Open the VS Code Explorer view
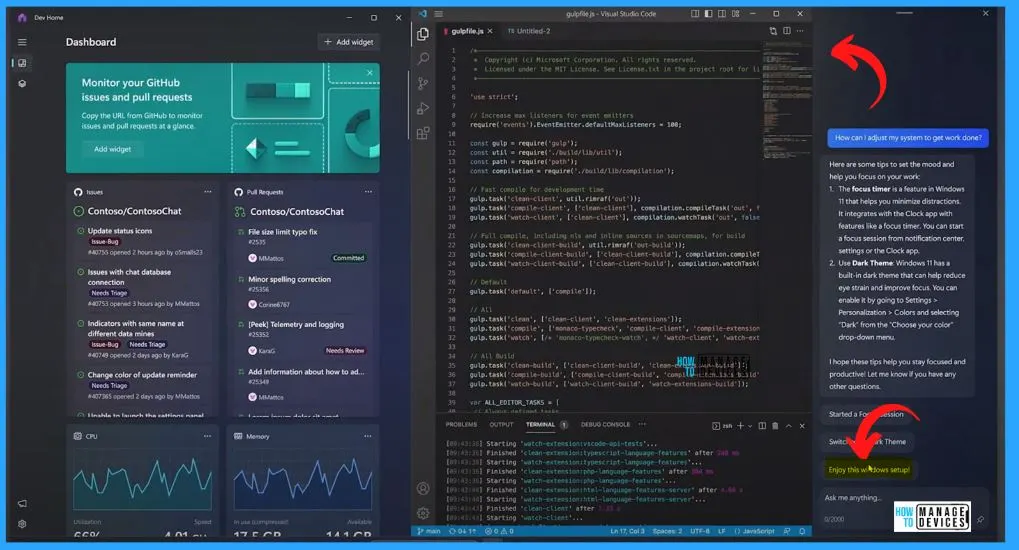 [423, 34]
